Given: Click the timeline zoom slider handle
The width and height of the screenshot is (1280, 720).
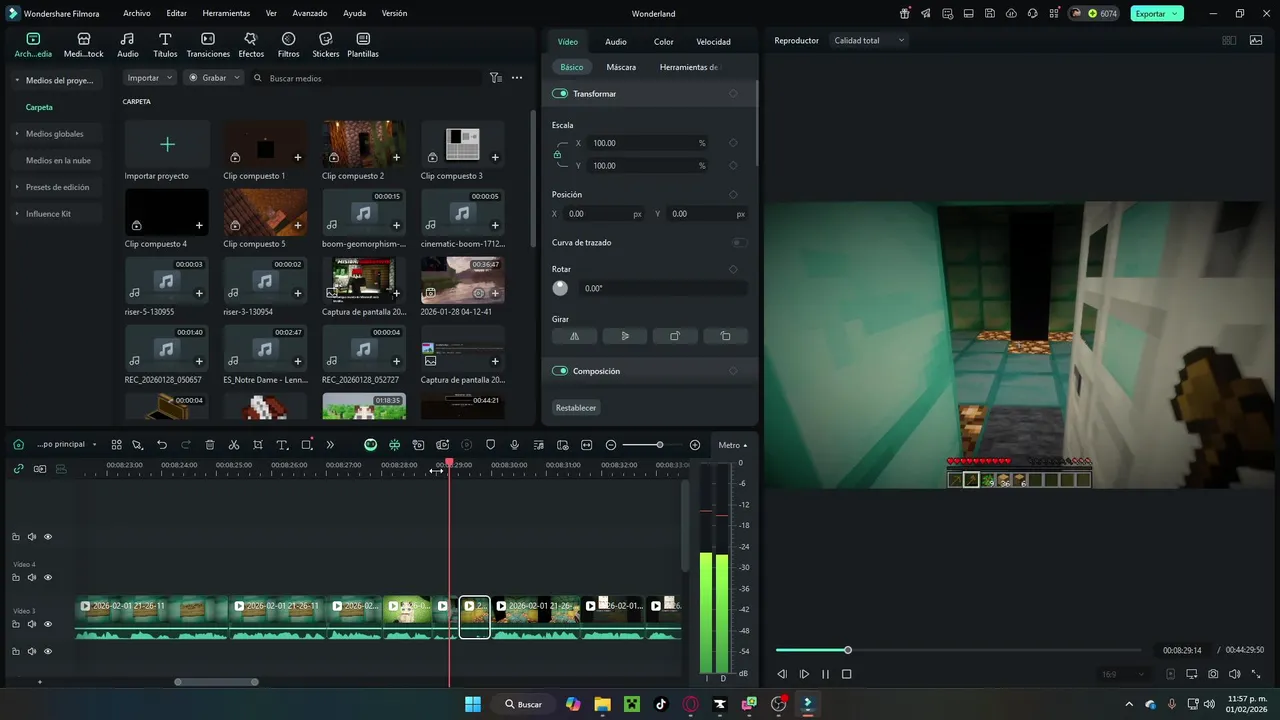Looking at the screenshot, I should click(x=659, y=445).
